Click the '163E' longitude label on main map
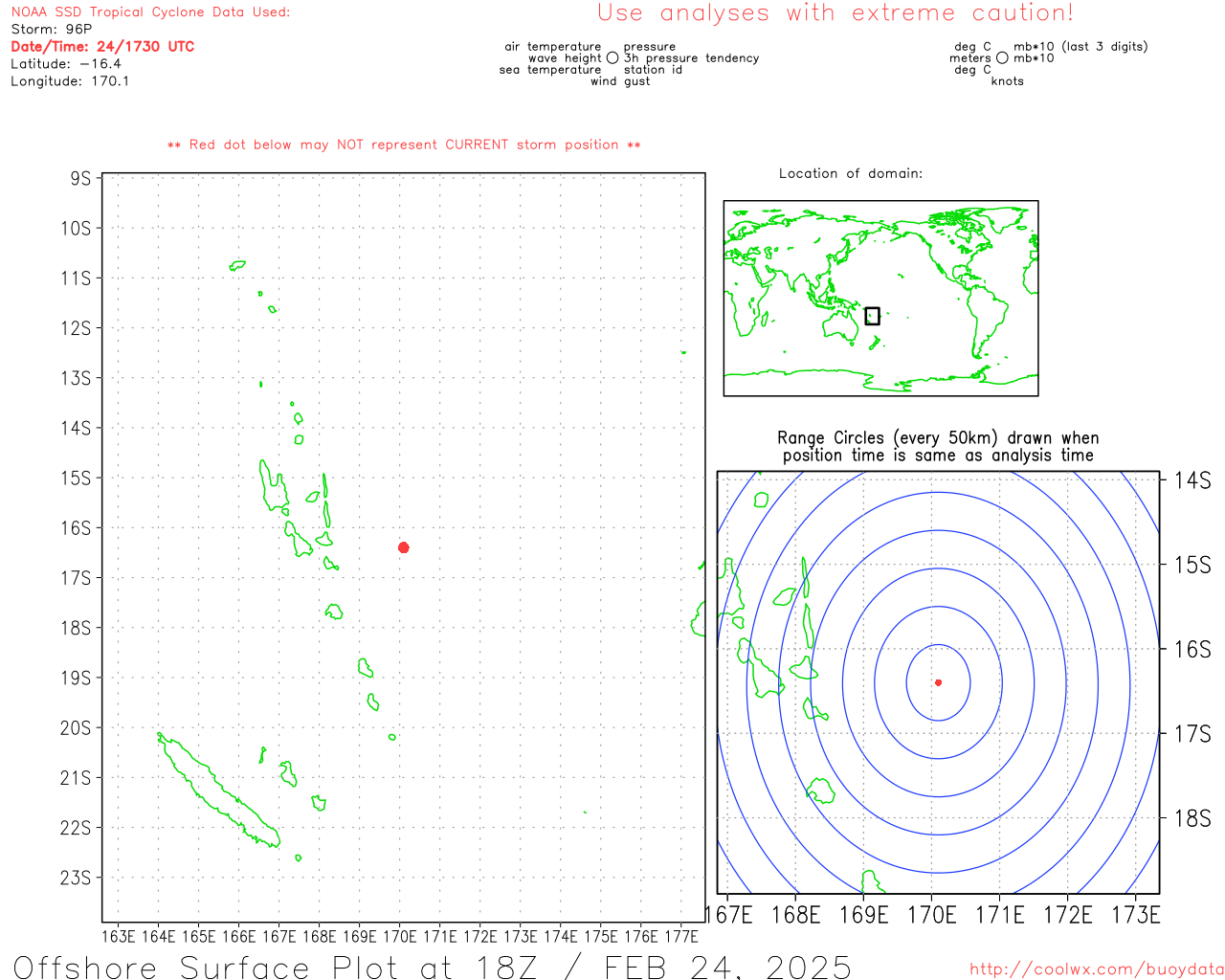 [119, 936]
